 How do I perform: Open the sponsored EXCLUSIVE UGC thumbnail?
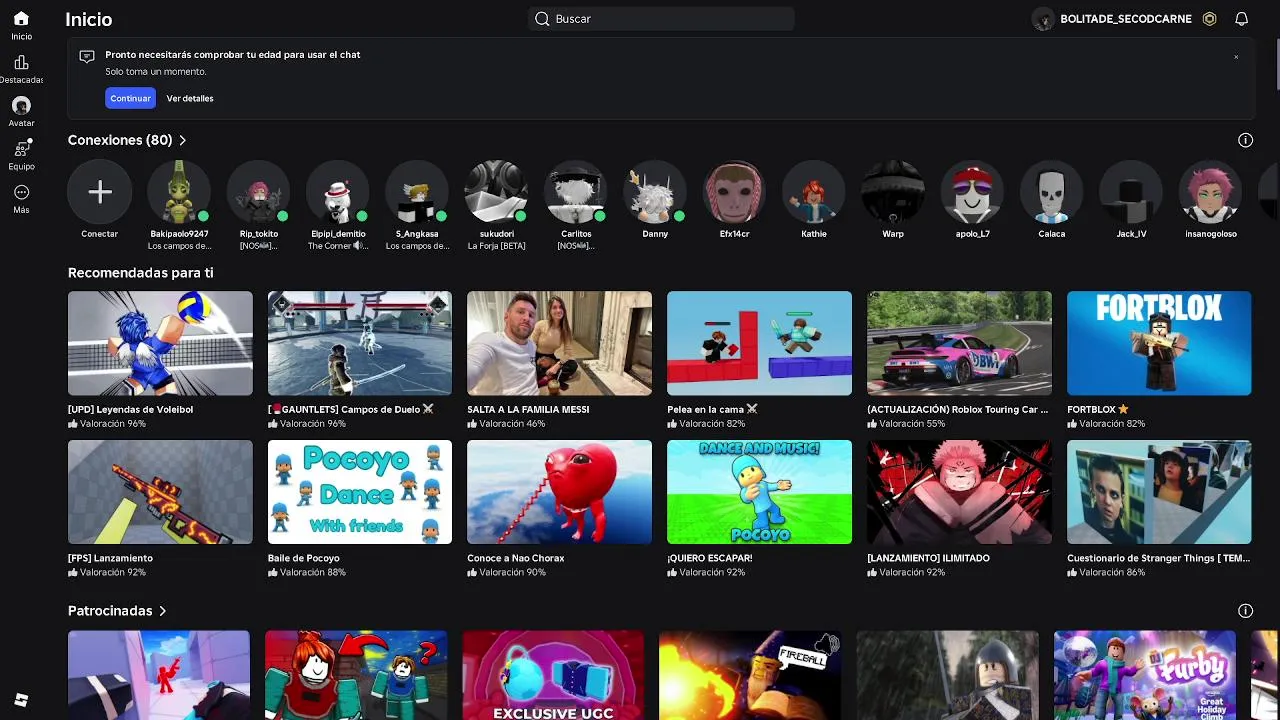coord(553,675)
